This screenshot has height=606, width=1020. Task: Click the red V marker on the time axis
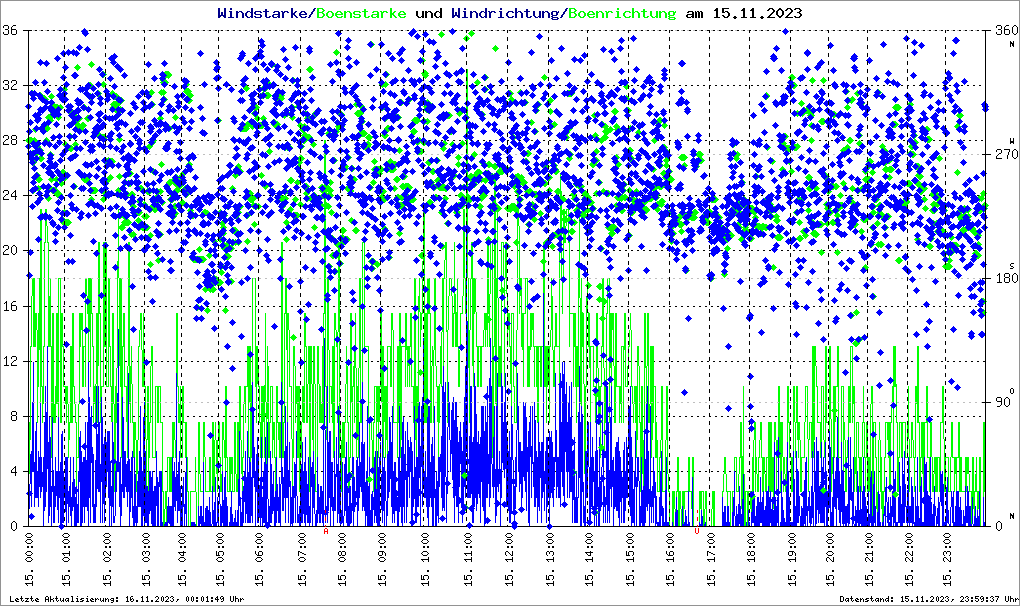click(697, 531)
